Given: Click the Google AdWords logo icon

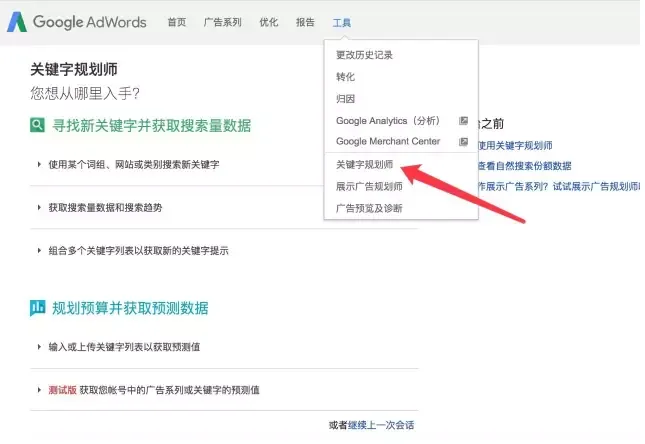Looking at the screenshot, I should (17, 22).
